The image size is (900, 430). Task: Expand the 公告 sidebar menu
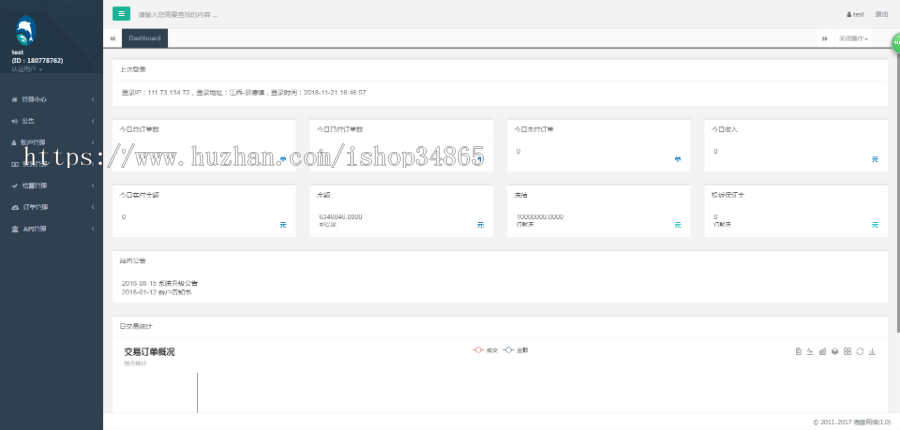(x=52, y=121)
